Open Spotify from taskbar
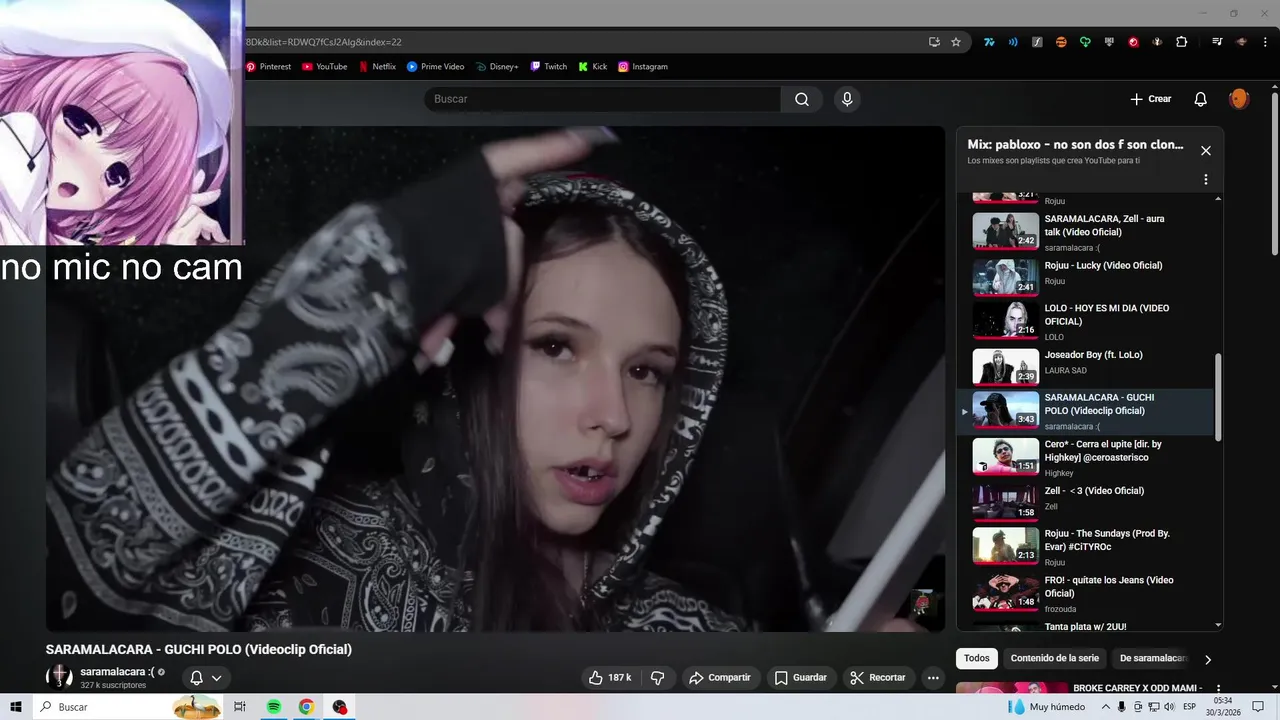The image size is (1280, 720). [x=274, y=707]
